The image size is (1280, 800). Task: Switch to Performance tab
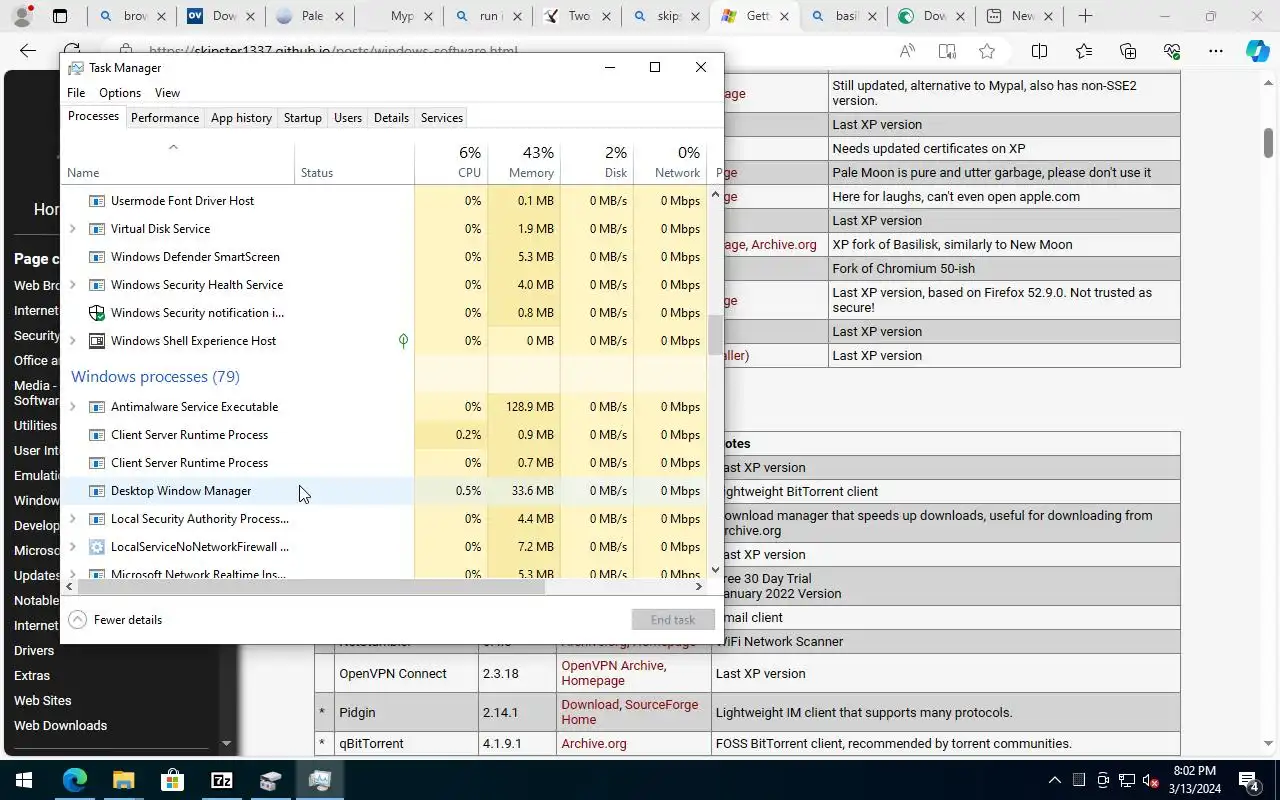pyautogui.click(x=165, y=118)
